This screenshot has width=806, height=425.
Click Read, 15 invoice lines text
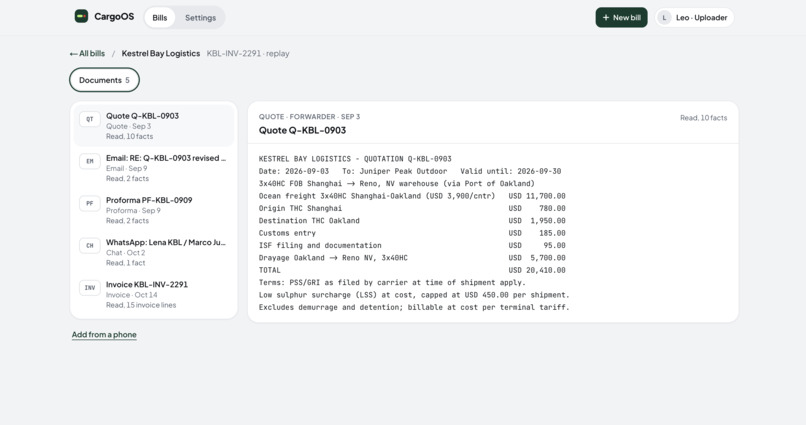click(141, 305)
